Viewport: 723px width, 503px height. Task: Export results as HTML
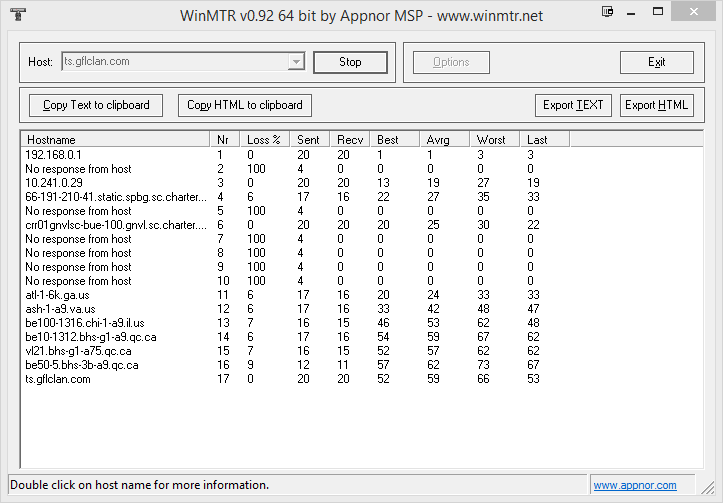[x=656, y=105]
